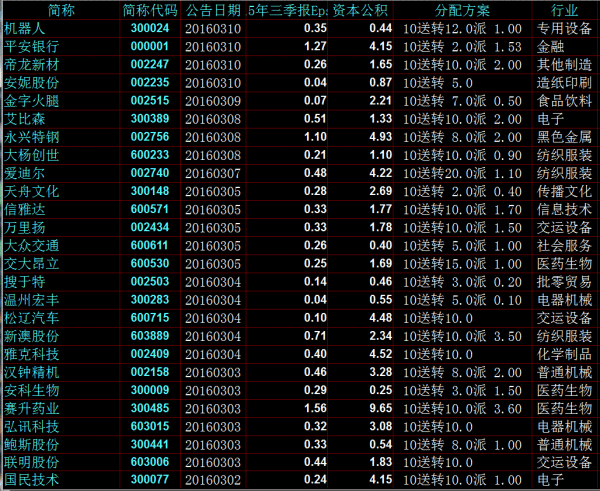The width and height of the screenshot is (600, 491).
Task: Click the 分配方案 column header
Action: point(462,10)
